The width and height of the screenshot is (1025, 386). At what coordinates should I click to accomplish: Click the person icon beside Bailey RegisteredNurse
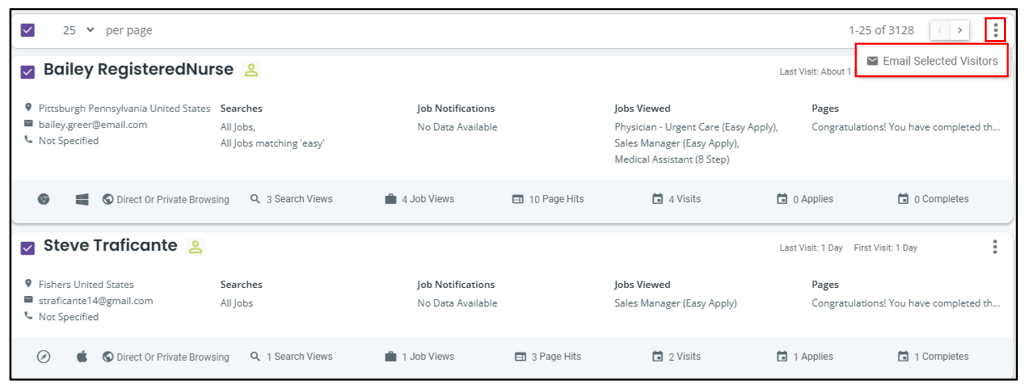pyautogui.click(x=252, y=70)
